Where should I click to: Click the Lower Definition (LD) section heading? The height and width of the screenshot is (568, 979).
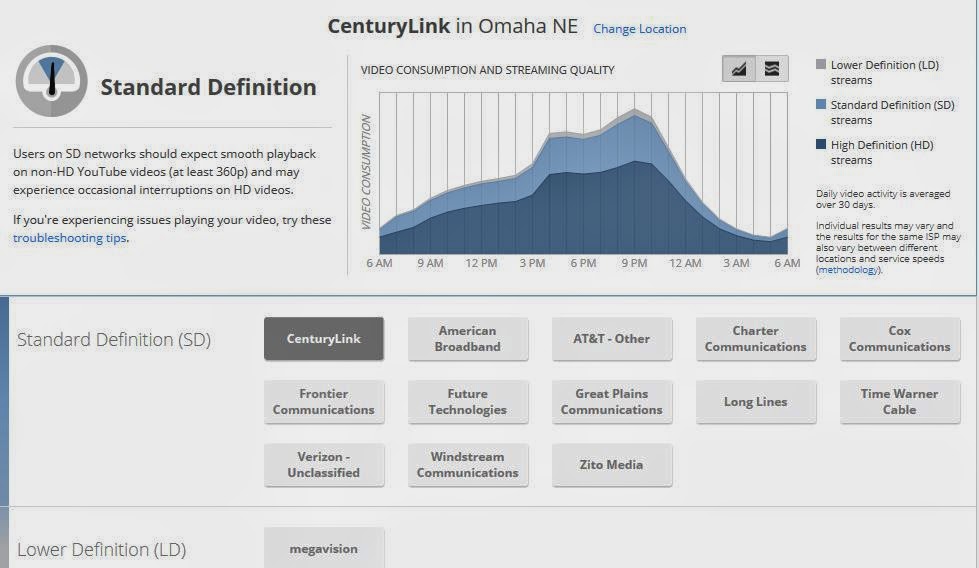click(x=102, y=550)
